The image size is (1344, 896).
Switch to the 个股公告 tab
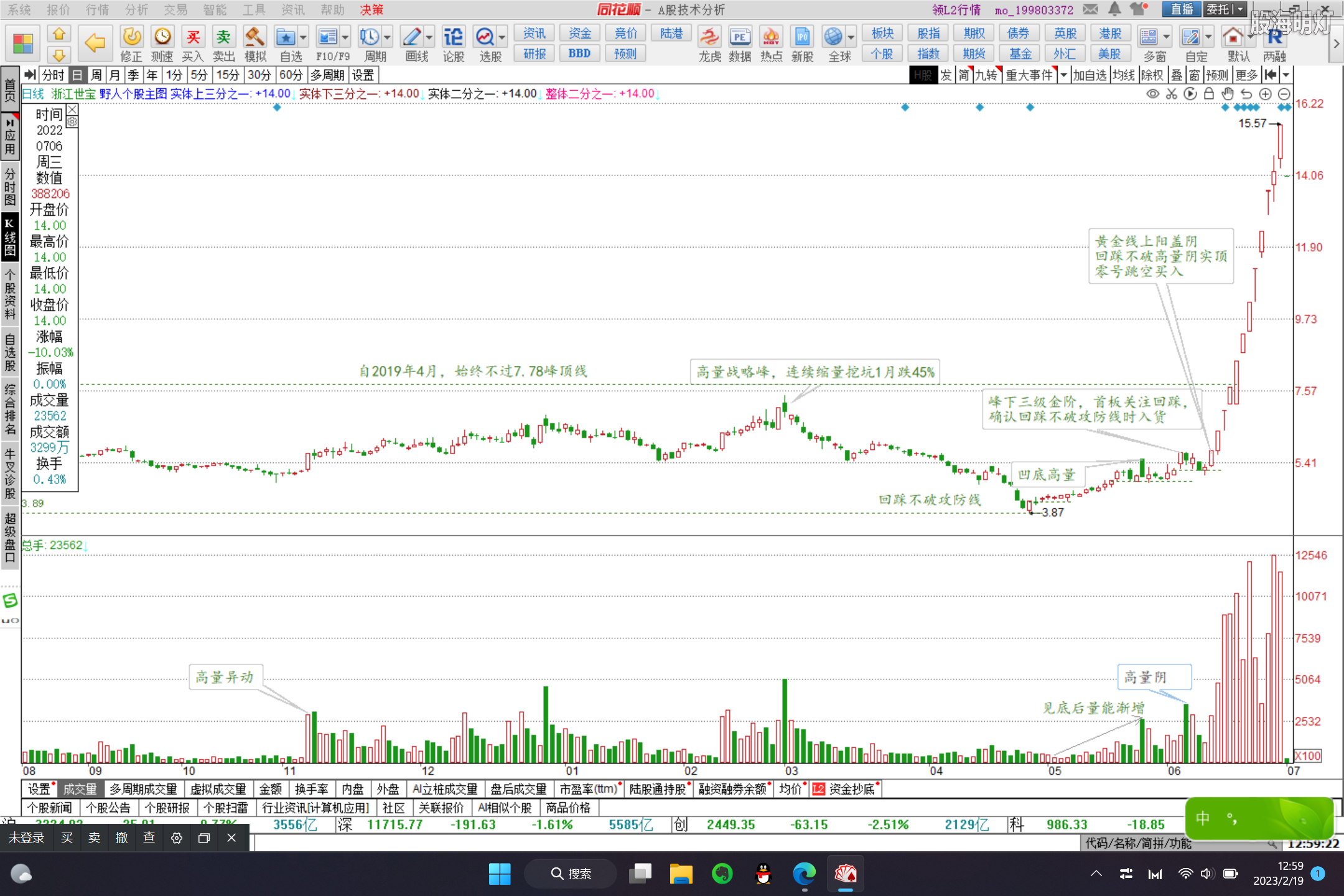pos(108,808)
